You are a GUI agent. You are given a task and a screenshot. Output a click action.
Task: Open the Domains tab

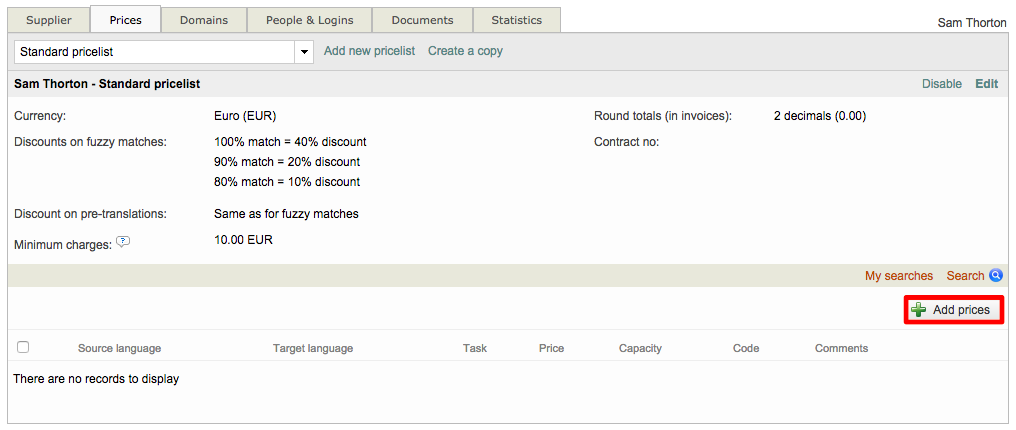click(x=203, y=20)
